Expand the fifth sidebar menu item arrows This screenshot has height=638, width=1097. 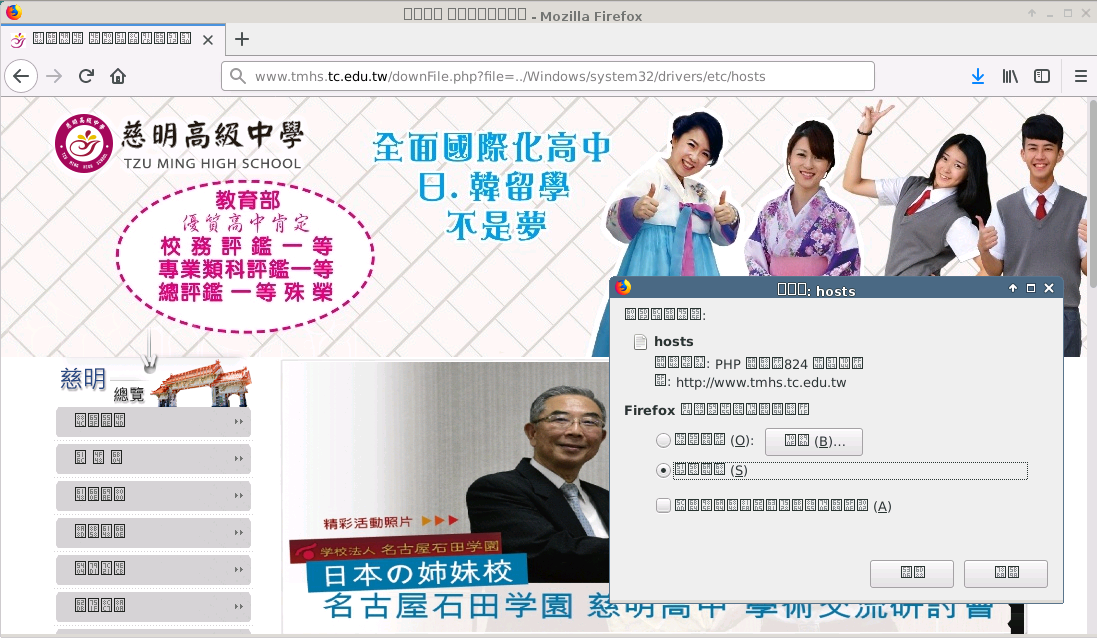coord(239,570)
